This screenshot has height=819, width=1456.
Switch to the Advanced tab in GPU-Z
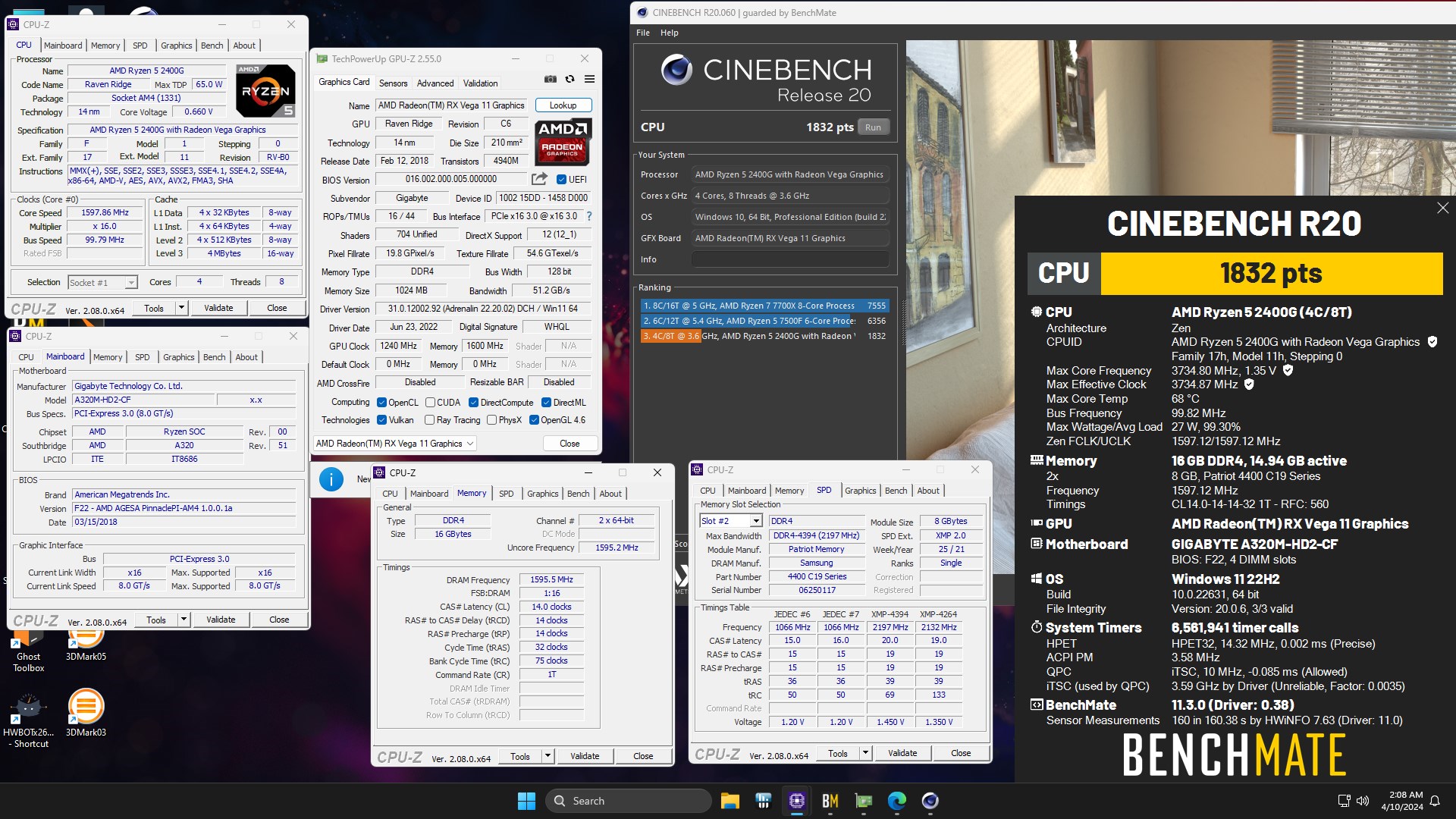coord(435,83)
